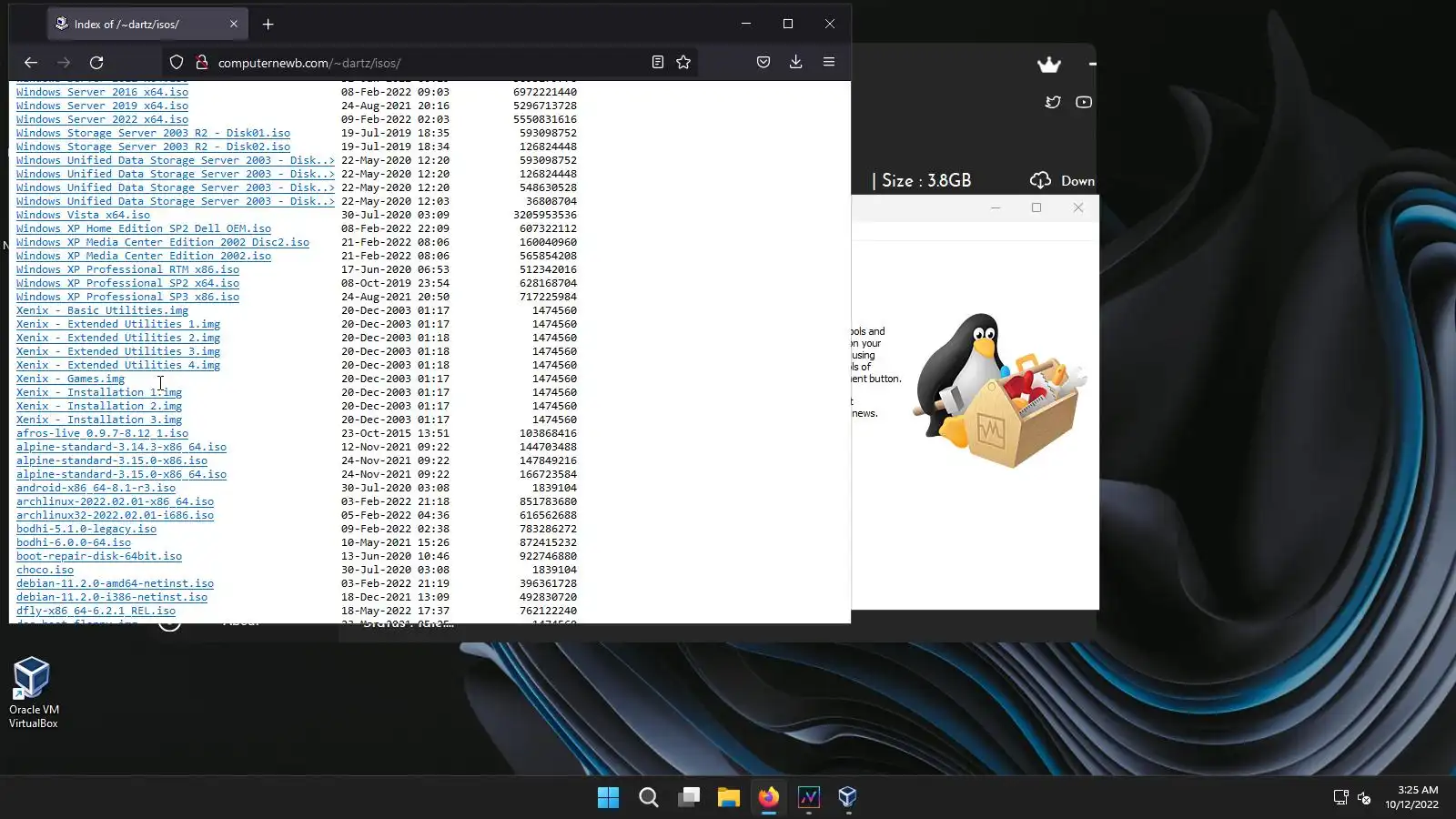
Task: Download 'Windows XP Professional SP3 x86.iso'
Action: [x=127, y=297]
